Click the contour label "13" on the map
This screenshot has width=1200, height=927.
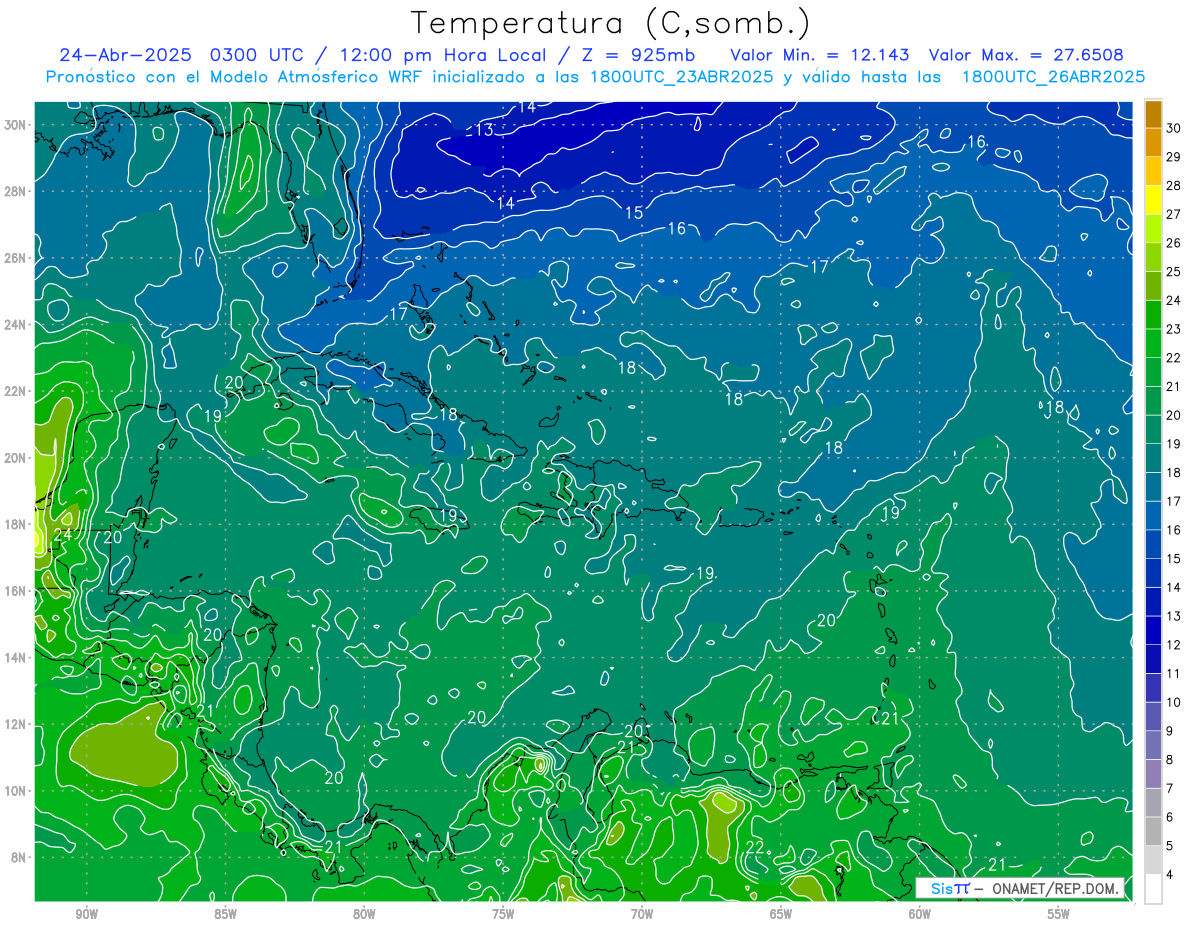coord(484,130)
